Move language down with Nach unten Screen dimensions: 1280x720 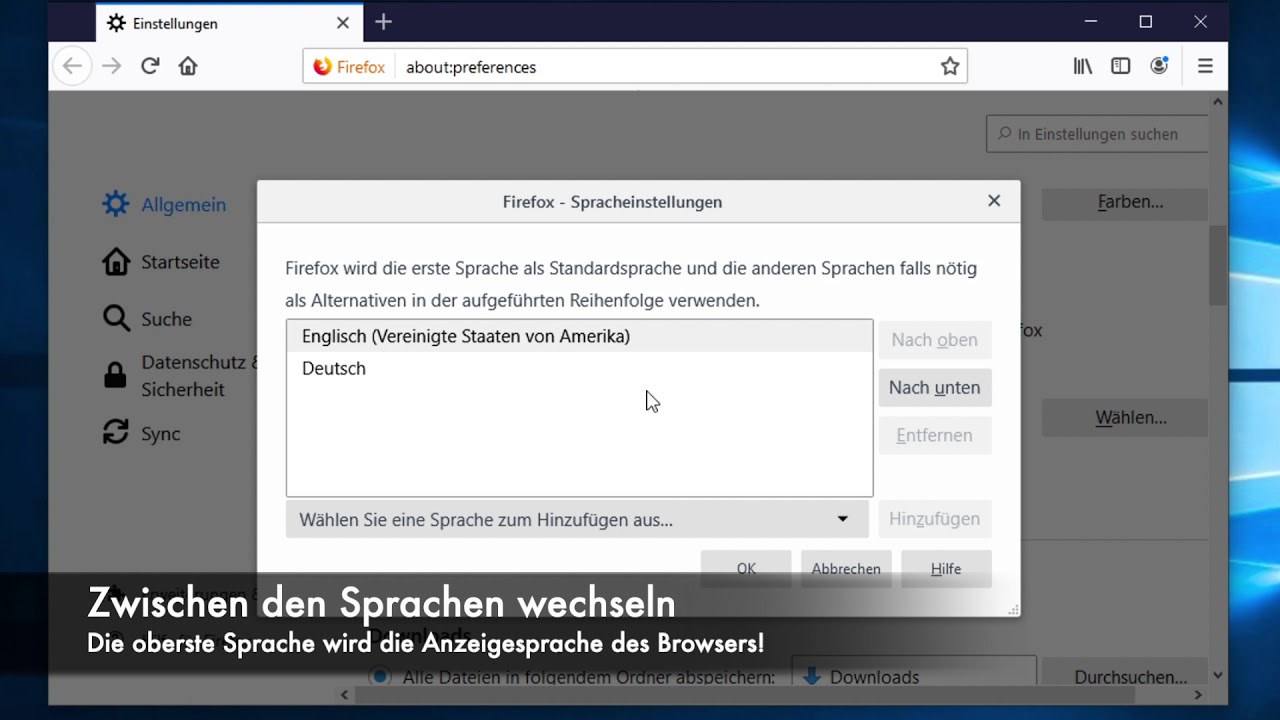coord(935,388)
